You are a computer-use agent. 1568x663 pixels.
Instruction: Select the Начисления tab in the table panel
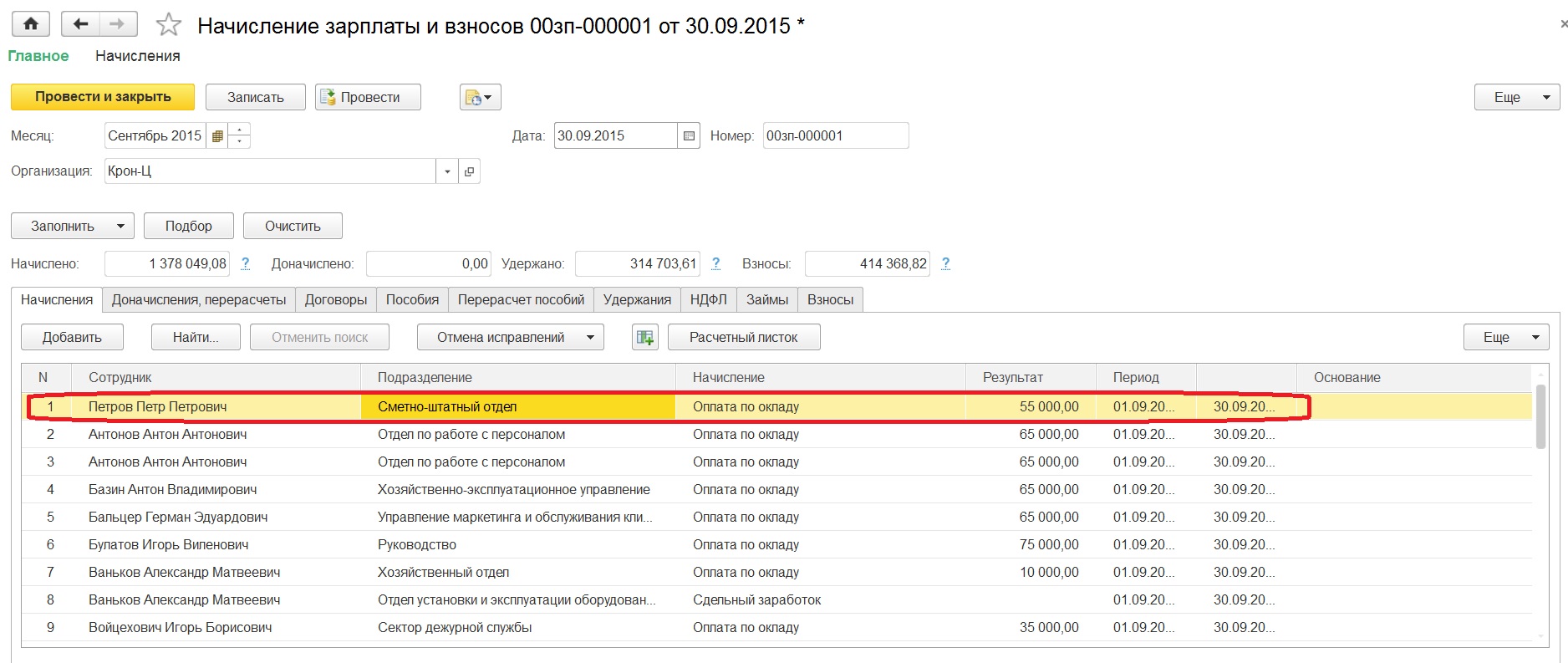pyautogui.click(x=57, y=299)
